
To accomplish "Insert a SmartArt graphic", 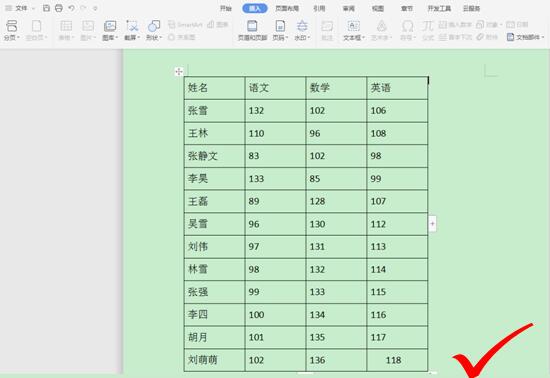I will click(x=186, y=25).
